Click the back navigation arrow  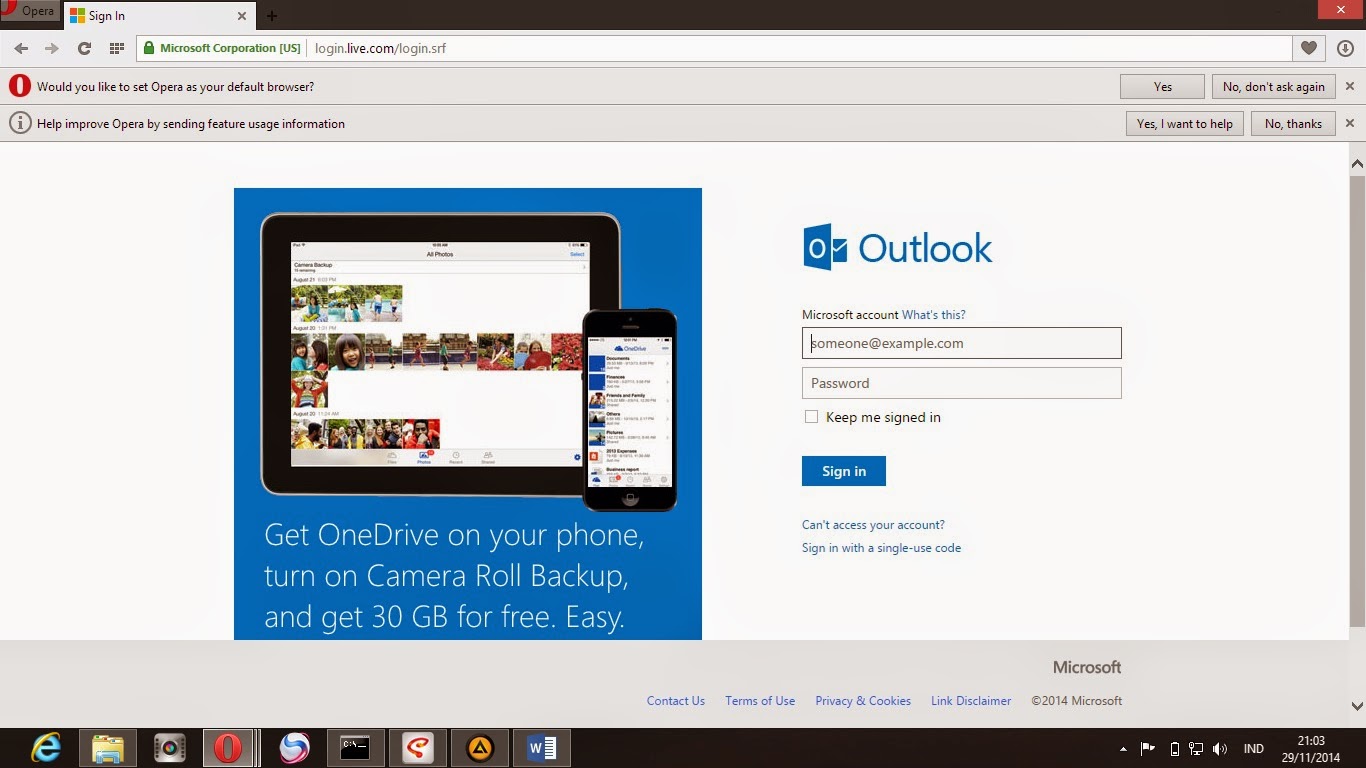(x=20, y=47)
